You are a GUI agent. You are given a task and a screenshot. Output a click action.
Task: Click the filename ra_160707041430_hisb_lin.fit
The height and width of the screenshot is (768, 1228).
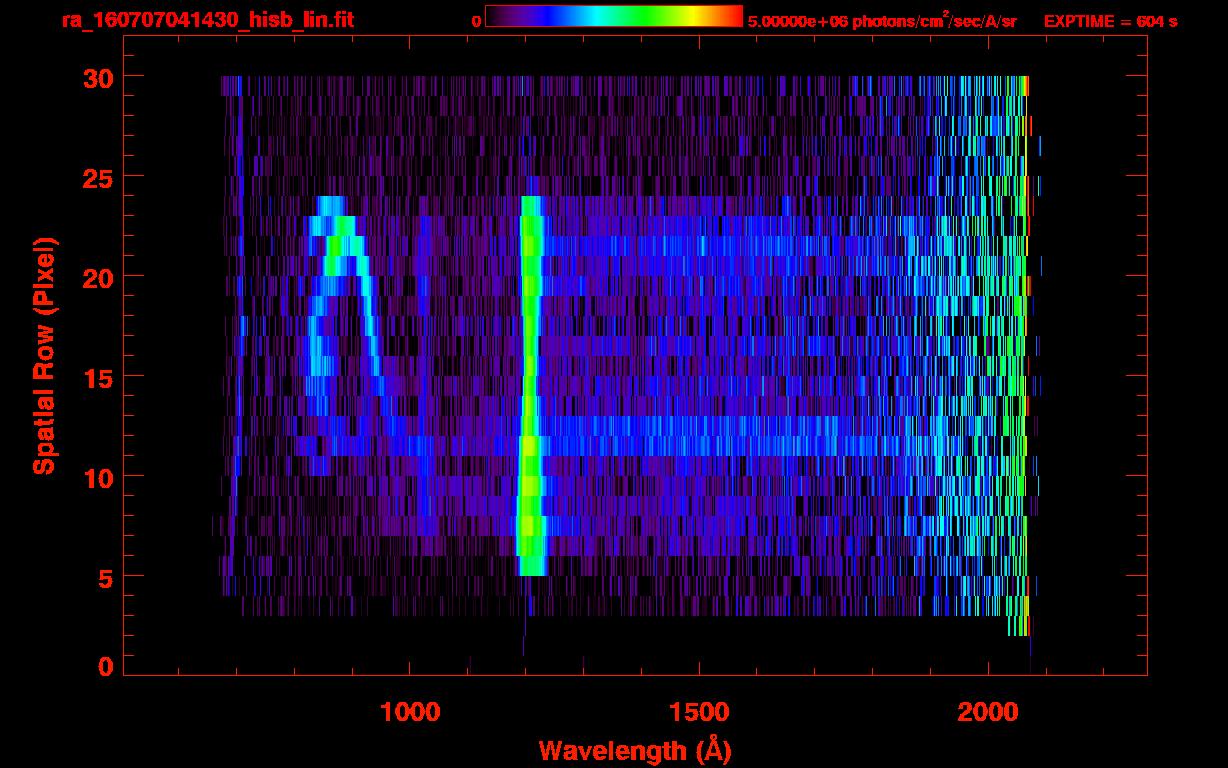pos(207,20)
